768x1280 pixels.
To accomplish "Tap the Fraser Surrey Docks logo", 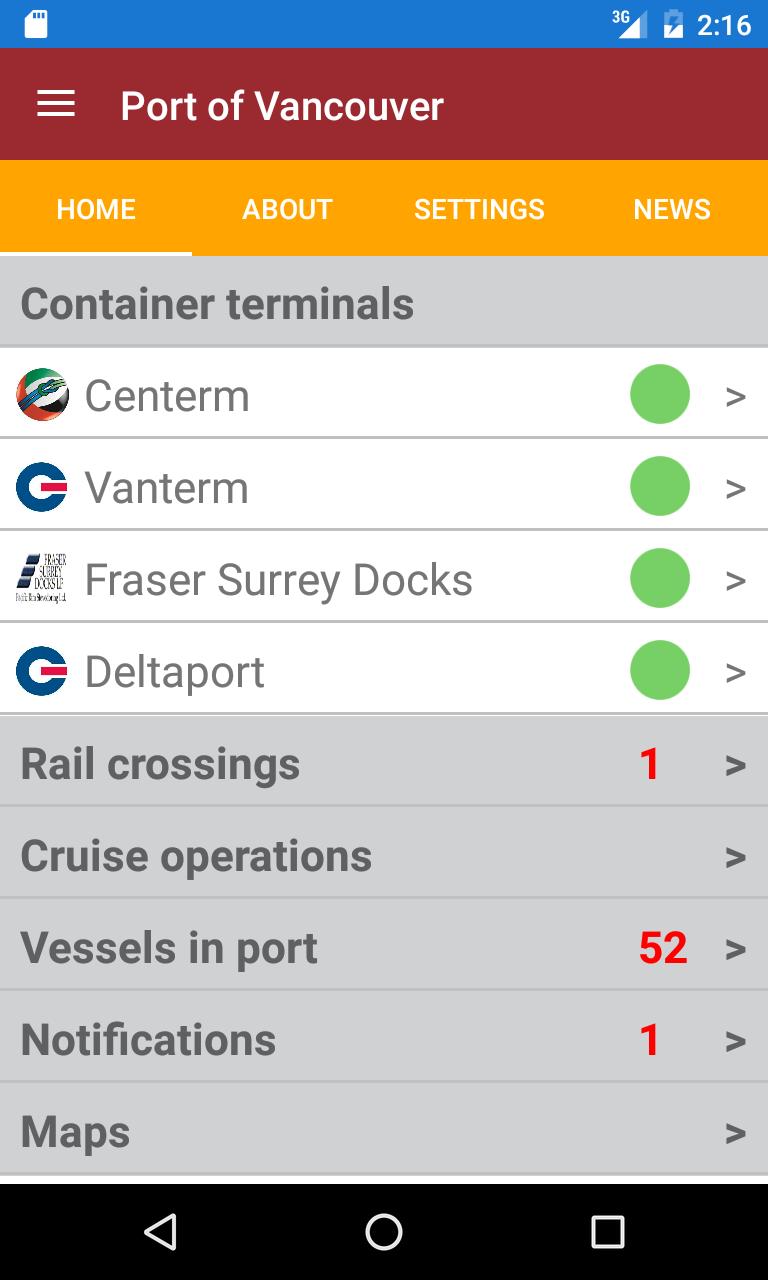I will 42,578.
